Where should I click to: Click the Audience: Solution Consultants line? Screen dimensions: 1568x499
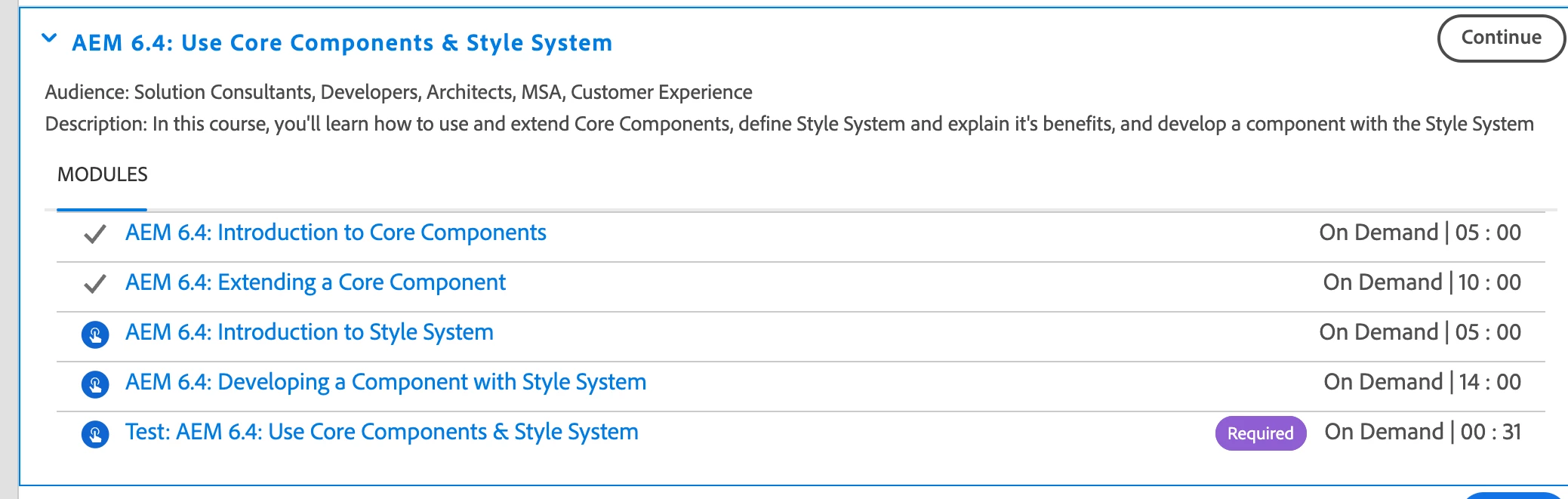click(x=399, y=92)
